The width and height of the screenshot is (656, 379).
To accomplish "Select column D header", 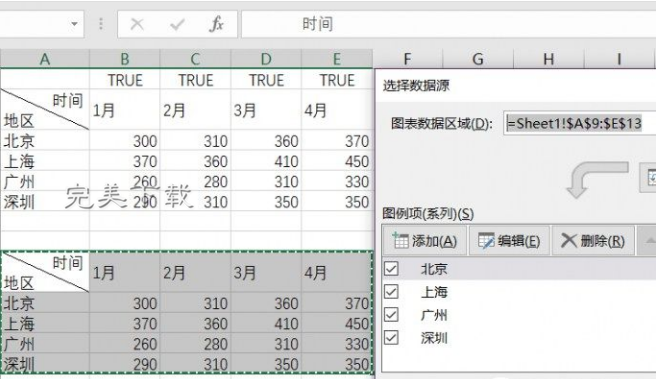I will point(266,59).
